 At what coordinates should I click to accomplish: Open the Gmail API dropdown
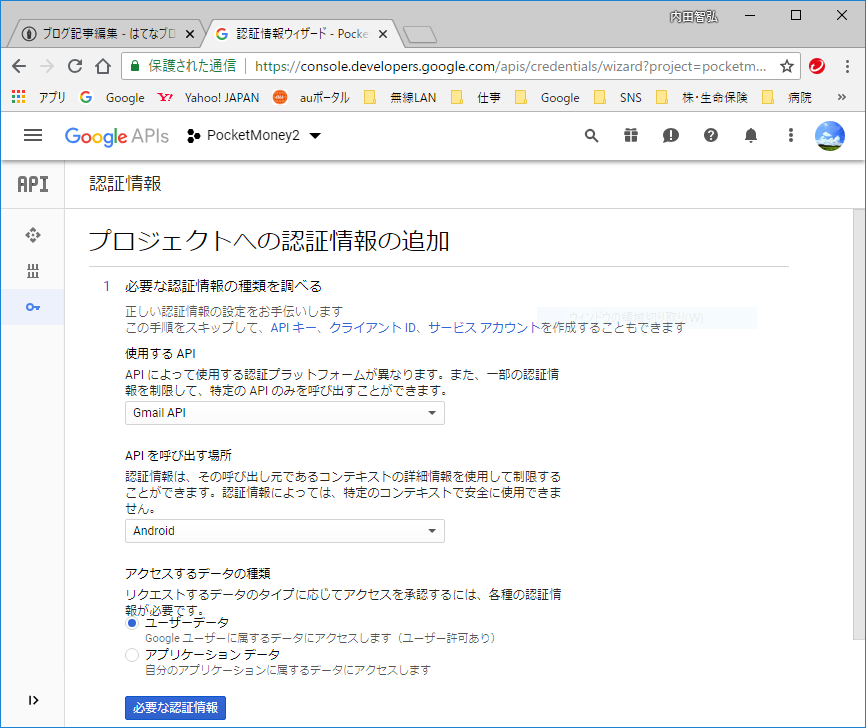(284, 413)
